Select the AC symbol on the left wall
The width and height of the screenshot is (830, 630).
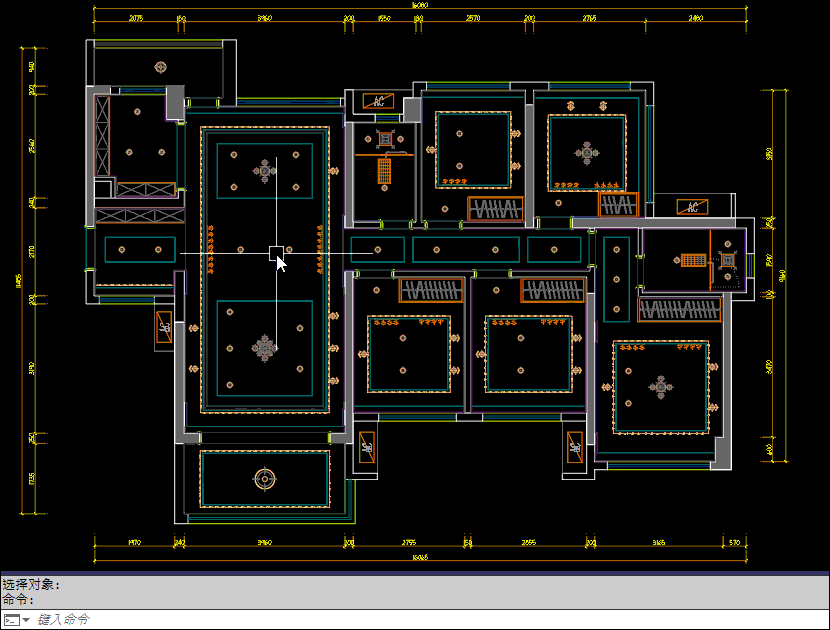pyautogui.click(x=164, y=329)
